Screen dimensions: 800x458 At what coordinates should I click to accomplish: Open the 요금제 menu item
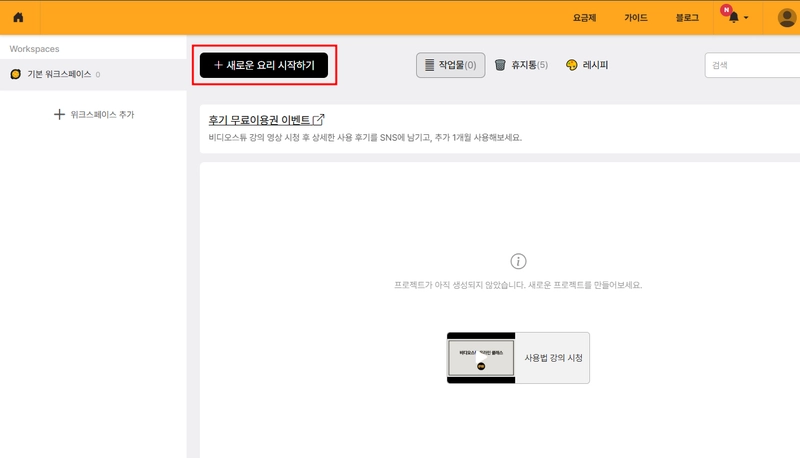[x=584, y=18]
